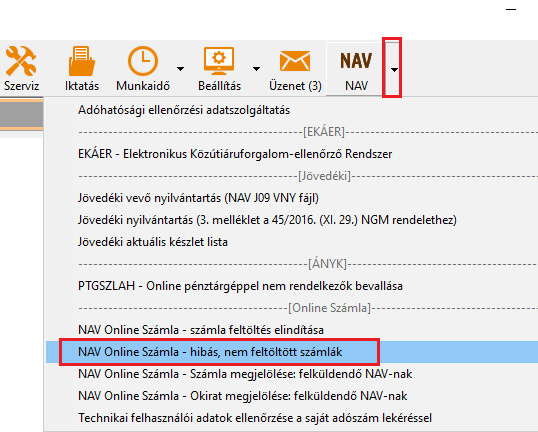Select Számla megjelölése: felküldendő NAV-nak

point(245,374)
